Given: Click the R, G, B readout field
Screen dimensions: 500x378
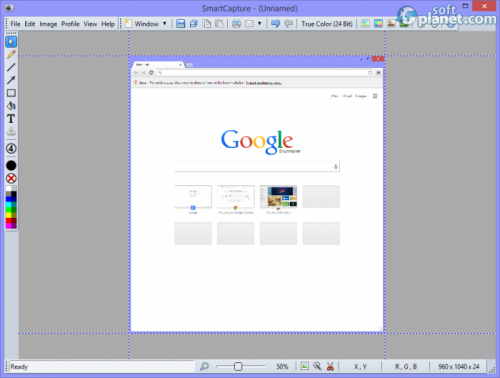Looking at the screenshot, I should (x=406, y=367).
